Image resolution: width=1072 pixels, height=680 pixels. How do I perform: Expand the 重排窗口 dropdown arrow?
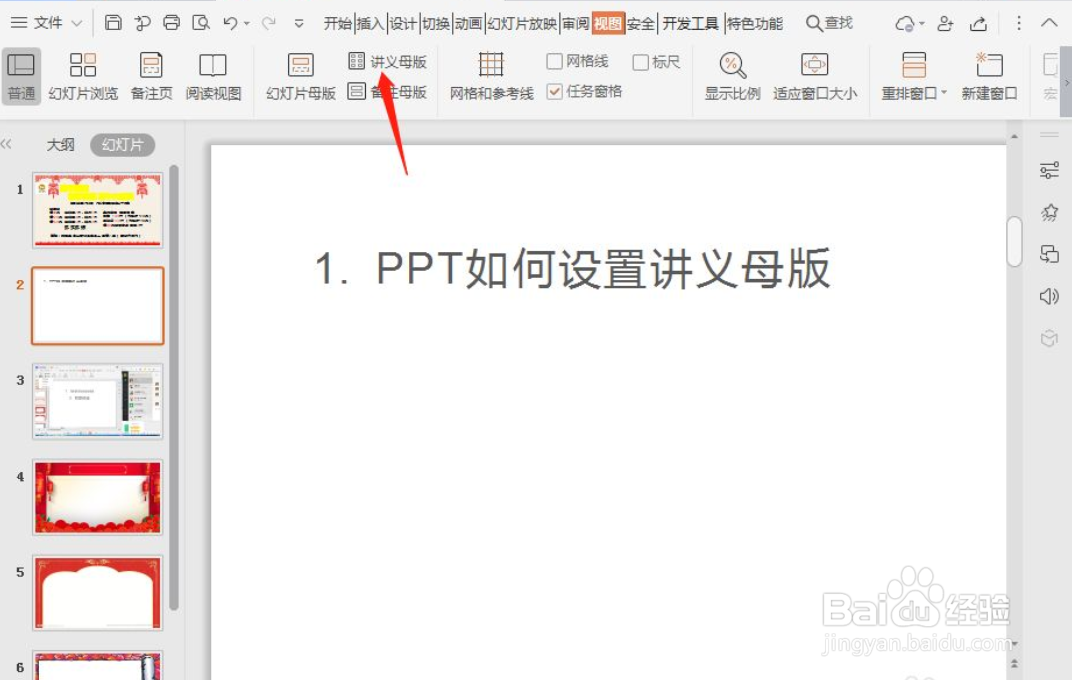(x=944, y=92)
